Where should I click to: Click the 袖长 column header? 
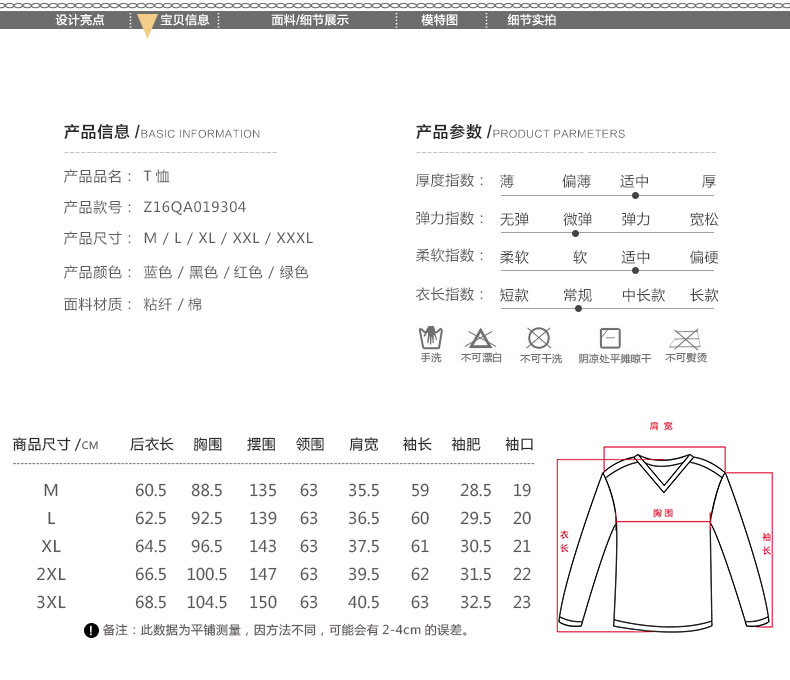pos(417,444)
